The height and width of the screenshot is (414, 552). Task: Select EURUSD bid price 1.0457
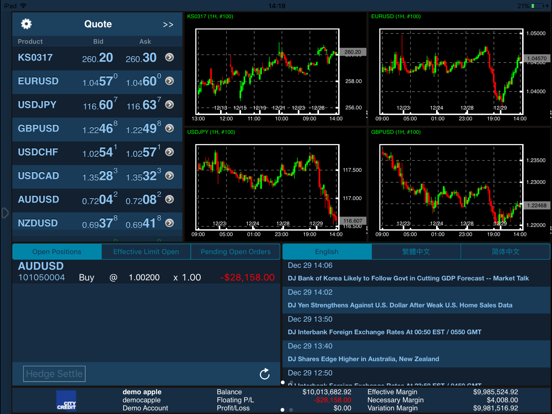tap(100, 81)
